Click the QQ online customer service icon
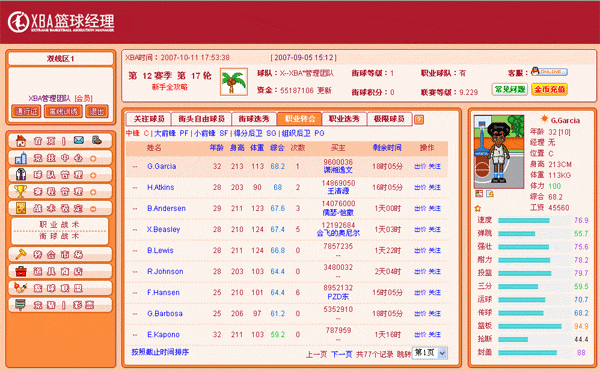This screenshot has height=372, width=600. click(x=549, y=72)
